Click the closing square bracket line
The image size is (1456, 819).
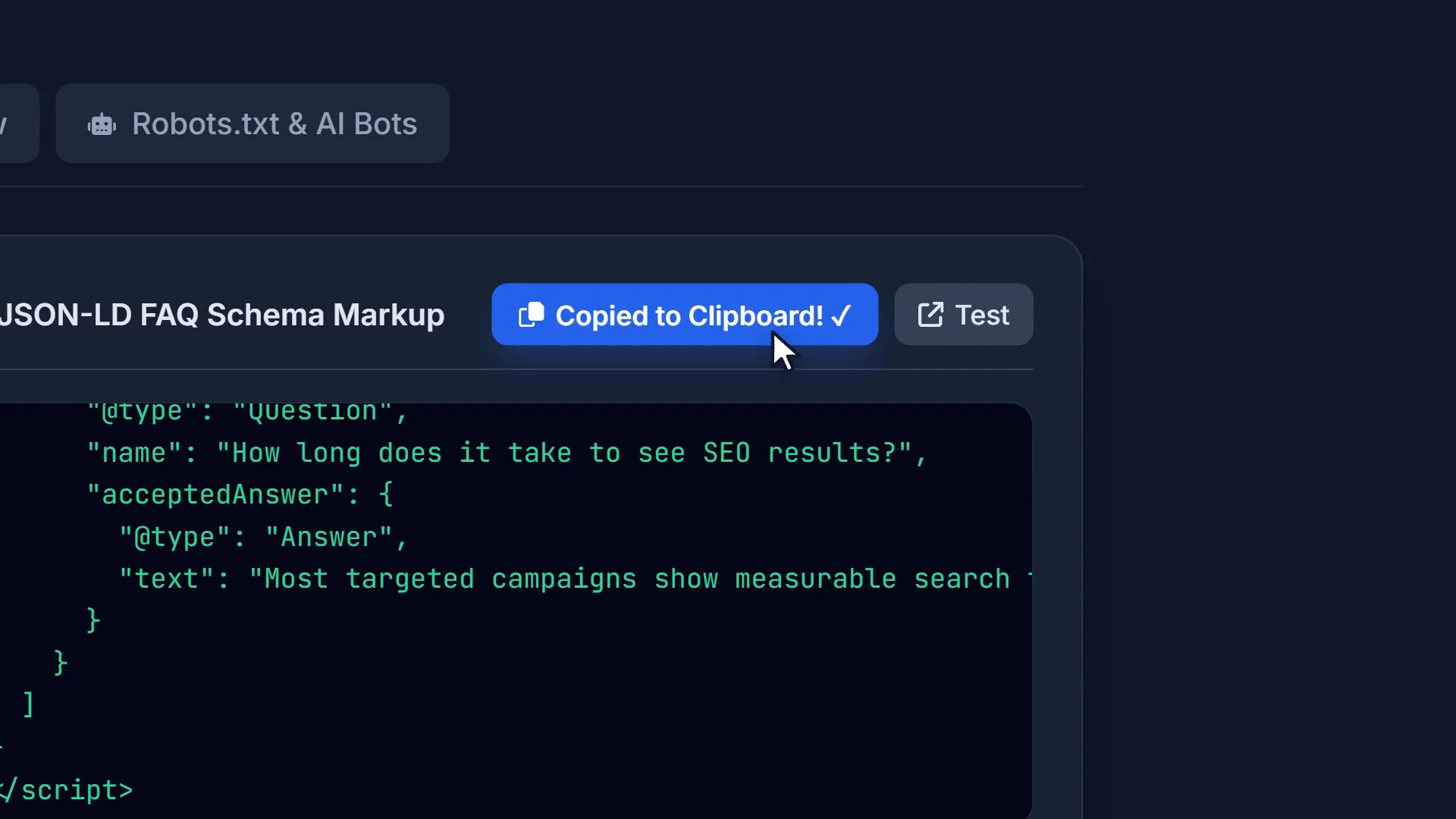pyautogui.click(x=28, y=704)
